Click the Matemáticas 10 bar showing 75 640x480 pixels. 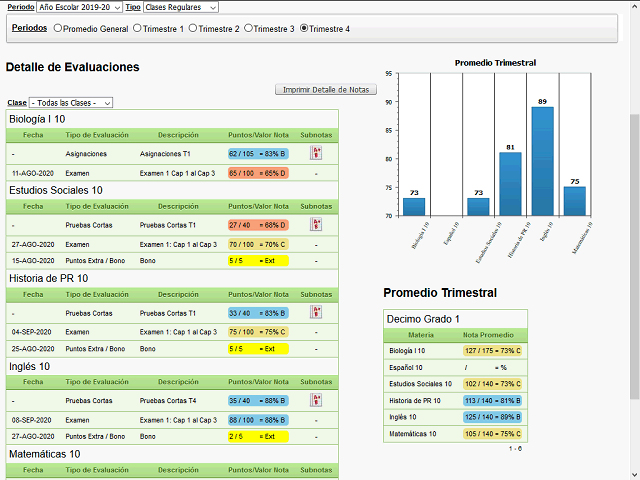pyautogui.click(x=575, y=201)
